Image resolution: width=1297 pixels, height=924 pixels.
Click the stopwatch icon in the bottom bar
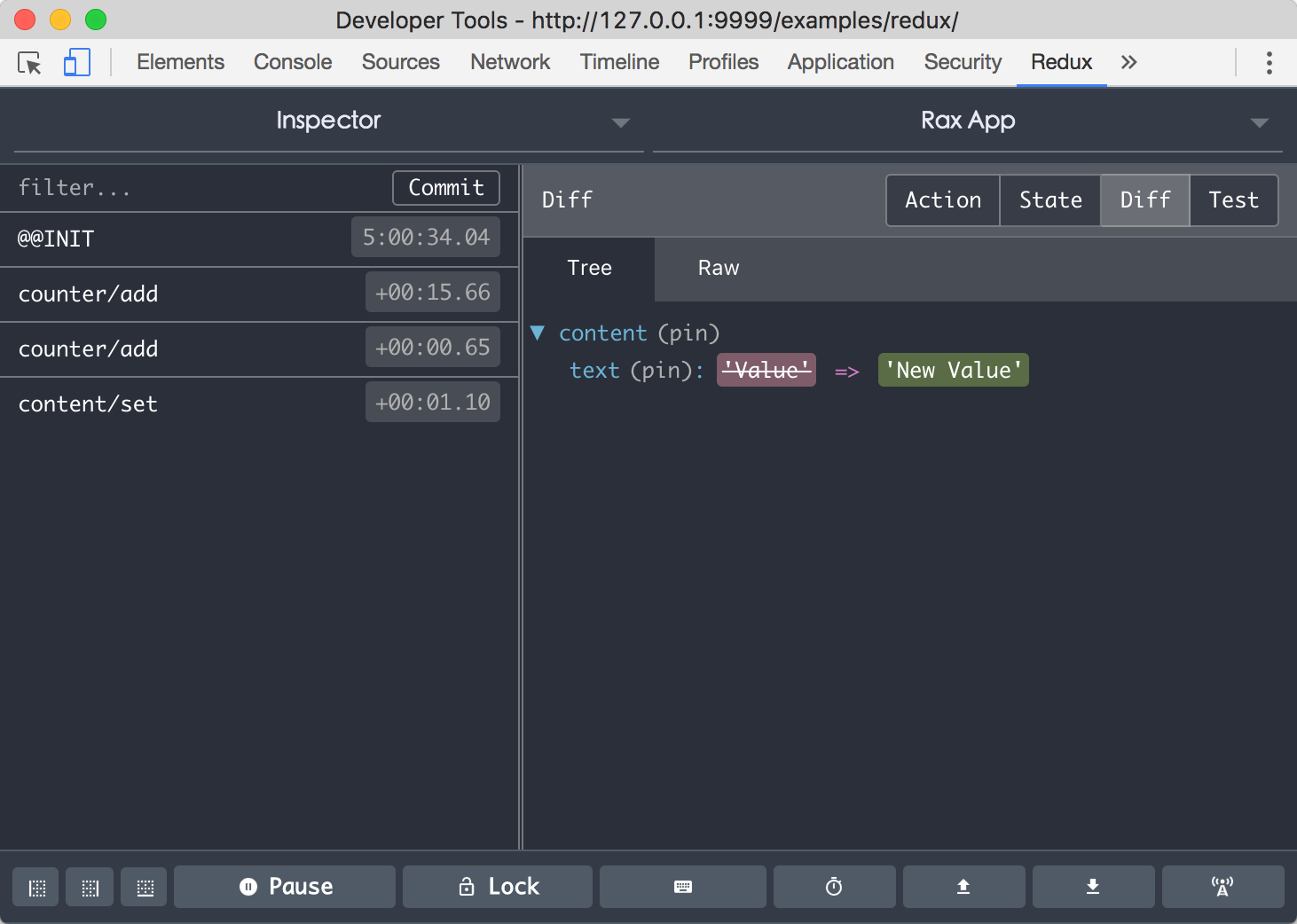coord(834,887)
